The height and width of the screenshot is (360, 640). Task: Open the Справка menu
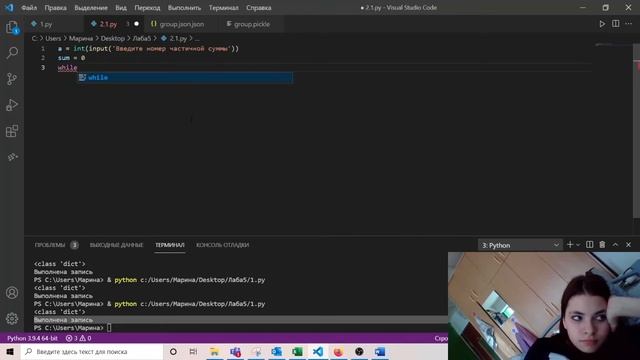[x=259, y=8]
